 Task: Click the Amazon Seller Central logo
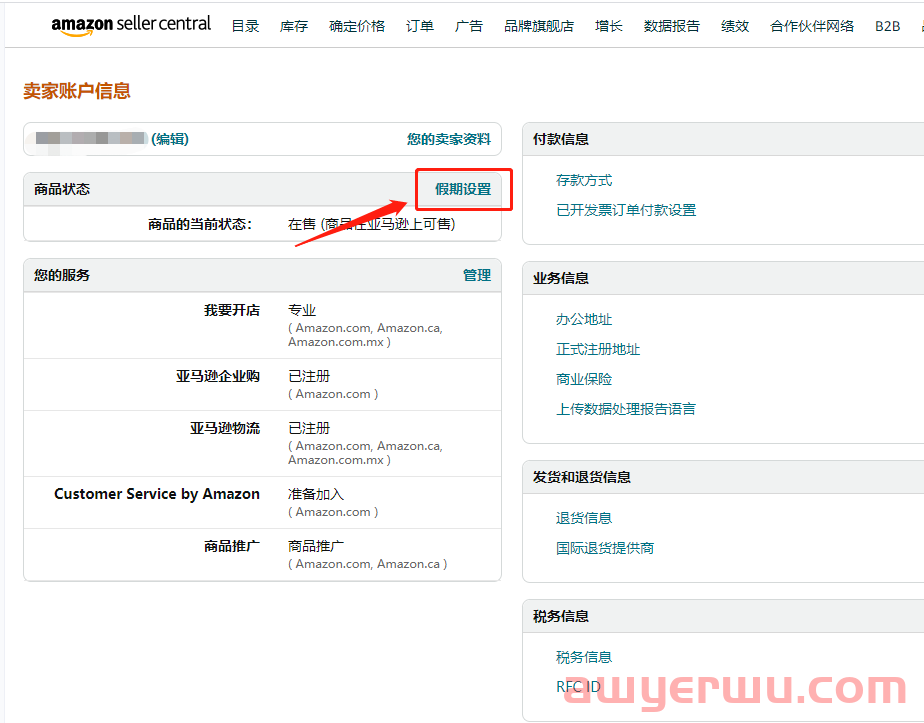(x=131, y=25)
